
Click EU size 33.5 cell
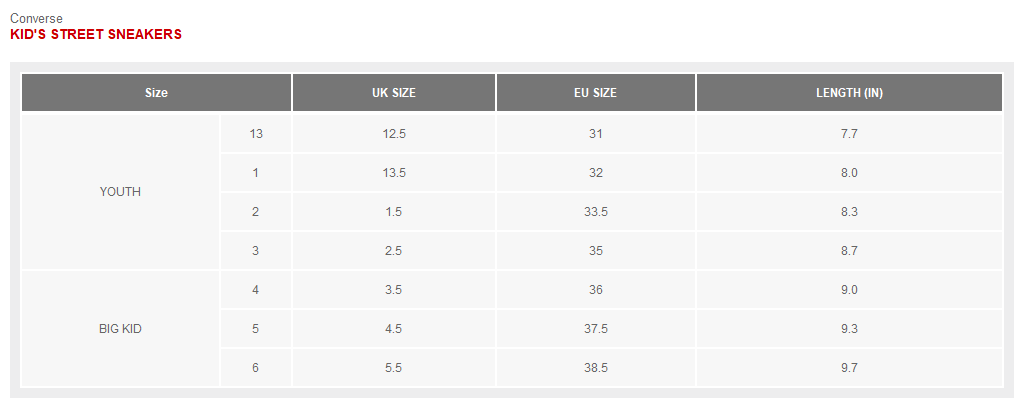(x=595, y=212)
